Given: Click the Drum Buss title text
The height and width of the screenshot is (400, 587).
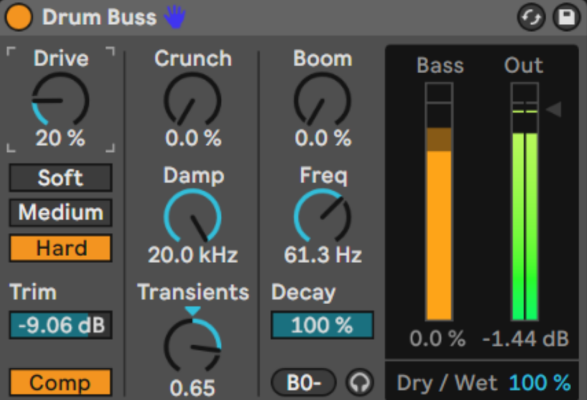Looking at the screenshot, I should pos(99,17).
